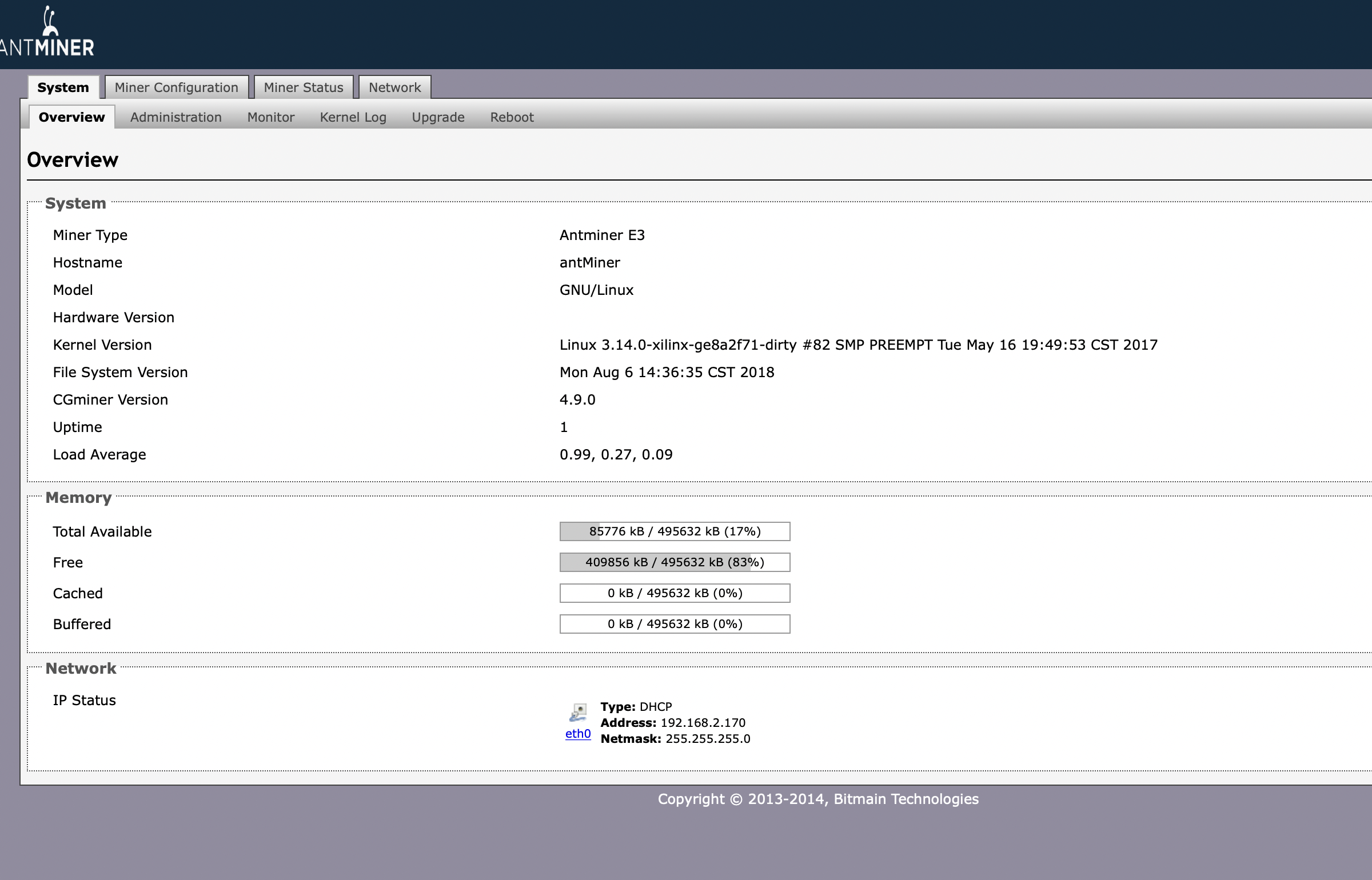
Task: Click the IP Status label
Action: [x=85, y=701]
